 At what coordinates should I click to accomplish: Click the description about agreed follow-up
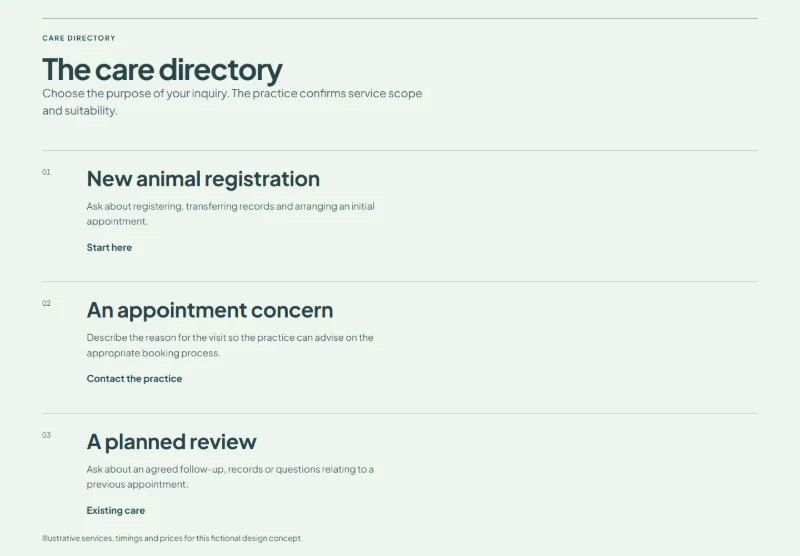pos(230,476)
